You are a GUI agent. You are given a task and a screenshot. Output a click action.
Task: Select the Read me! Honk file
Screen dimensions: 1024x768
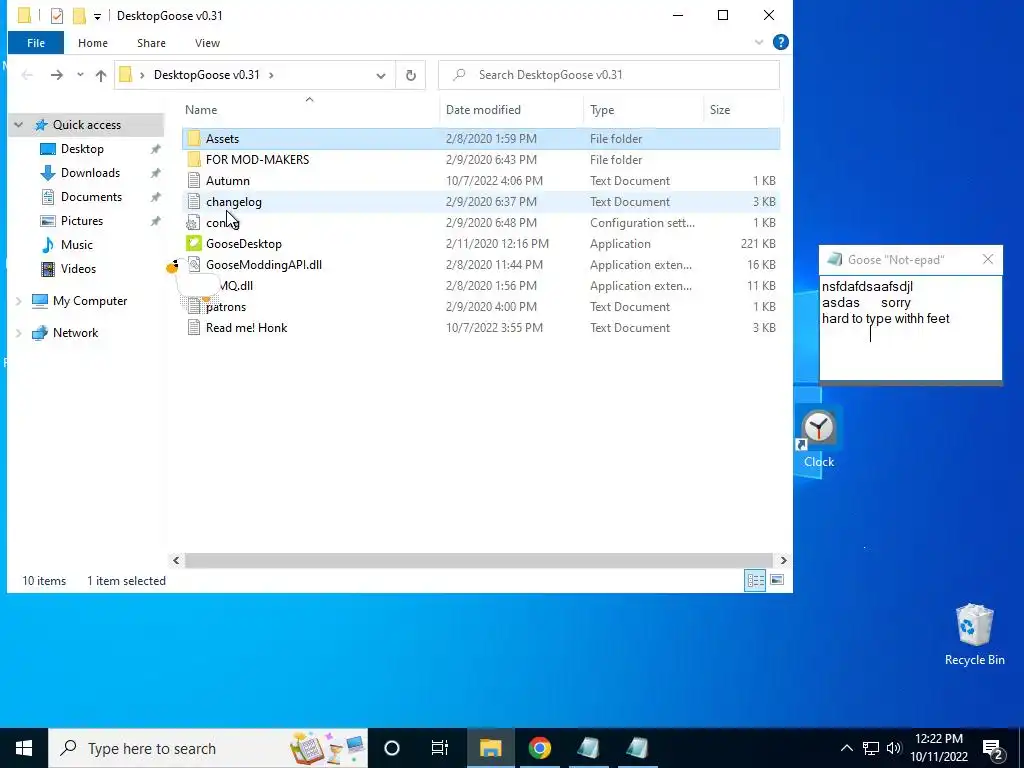click(x=246, y=328)
